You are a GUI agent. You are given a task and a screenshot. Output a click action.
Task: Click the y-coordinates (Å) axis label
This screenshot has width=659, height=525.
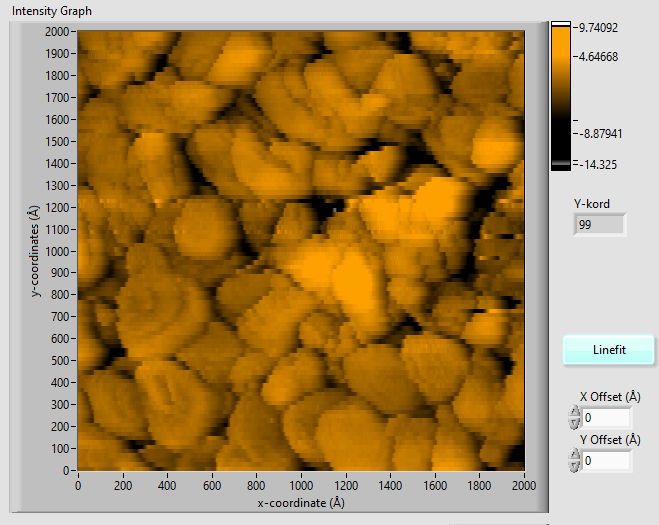click(x=33, y=251)
